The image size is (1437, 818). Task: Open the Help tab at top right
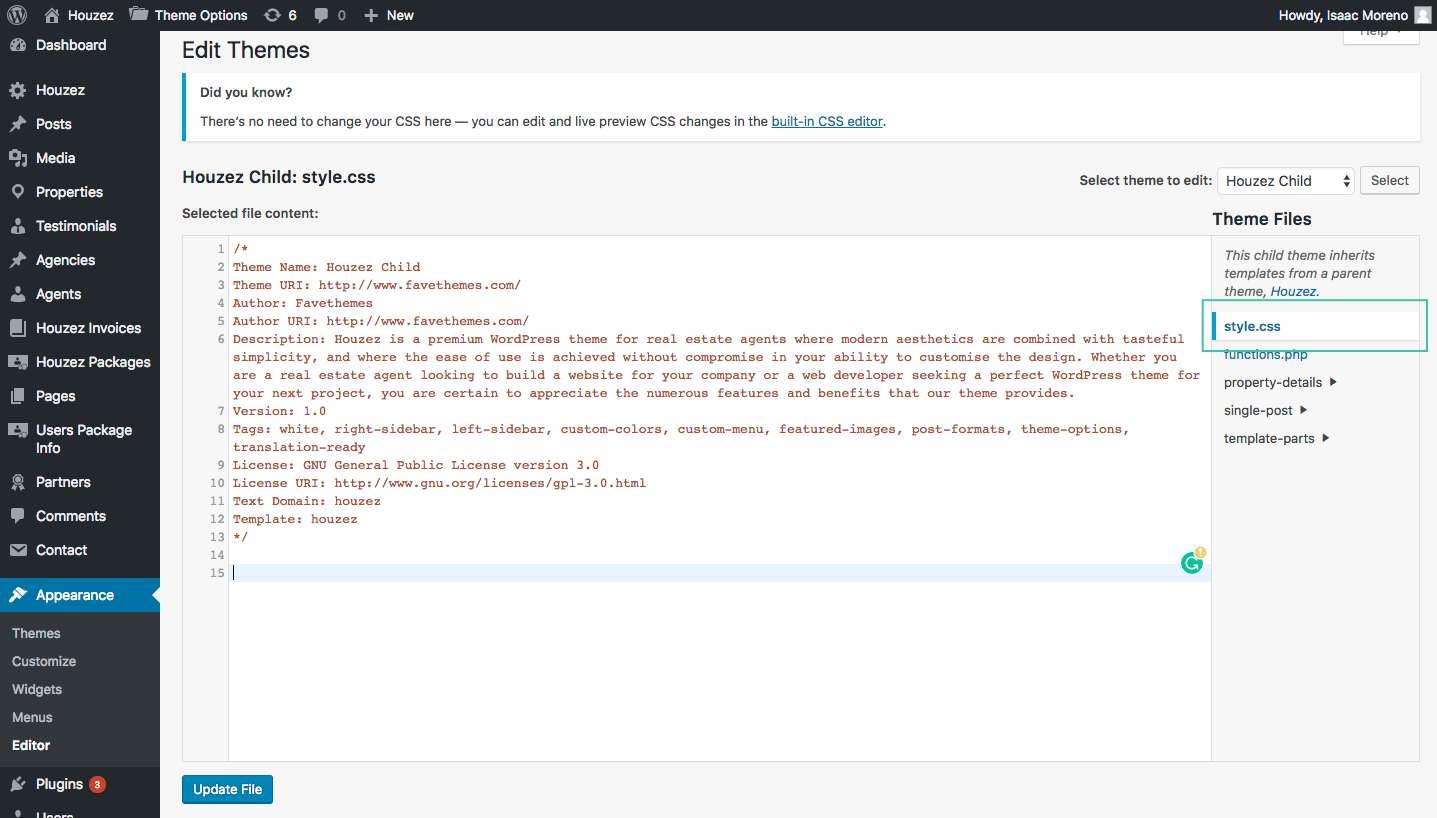pyautogui.click(x=1381, y=33)
